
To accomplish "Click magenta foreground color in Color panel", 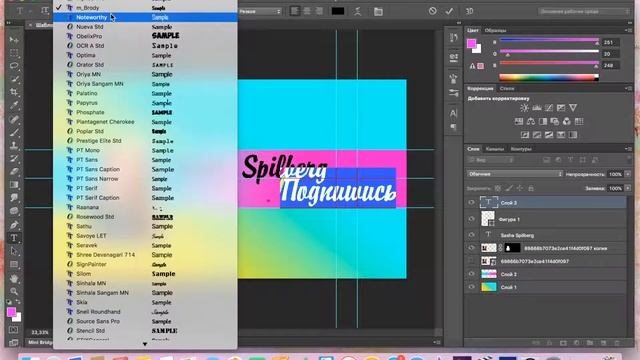I will [471, 43].
